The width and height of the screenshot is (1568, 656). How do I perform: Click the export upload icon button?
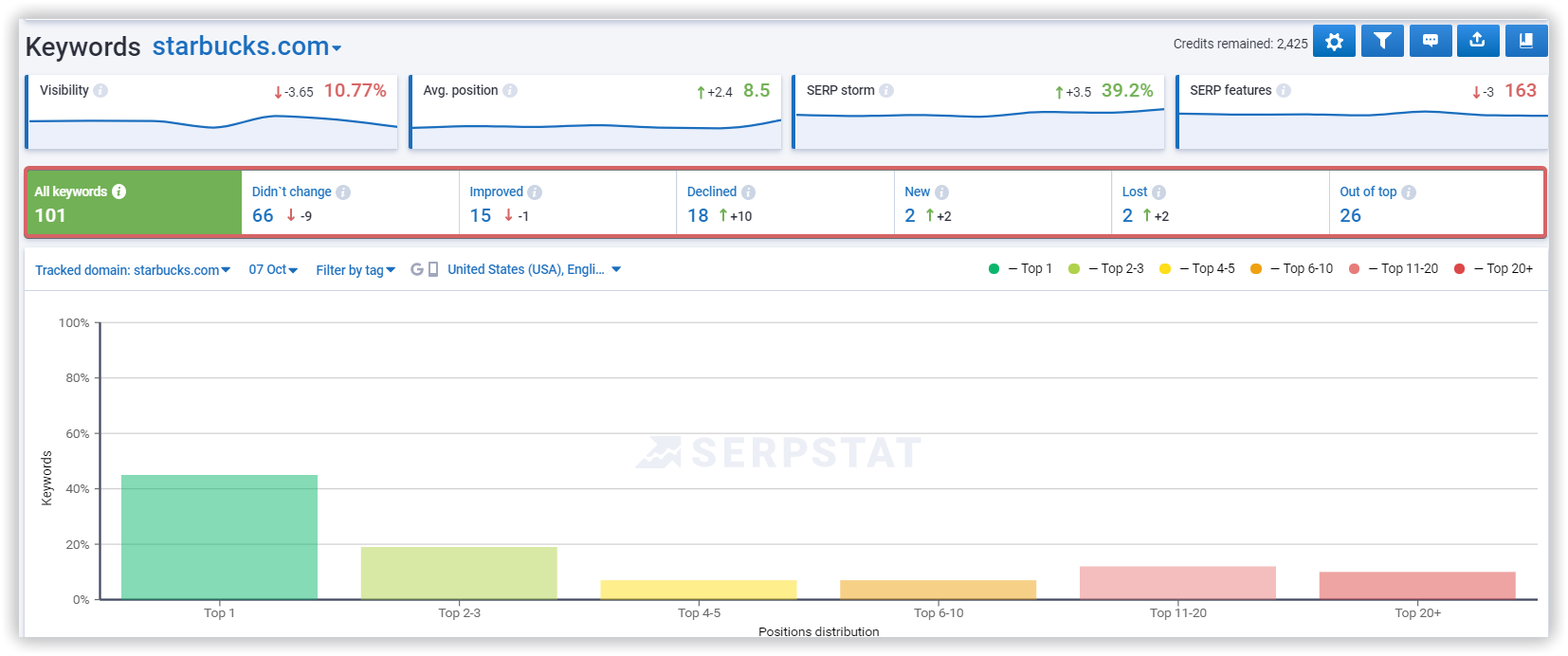(1477, 42)
